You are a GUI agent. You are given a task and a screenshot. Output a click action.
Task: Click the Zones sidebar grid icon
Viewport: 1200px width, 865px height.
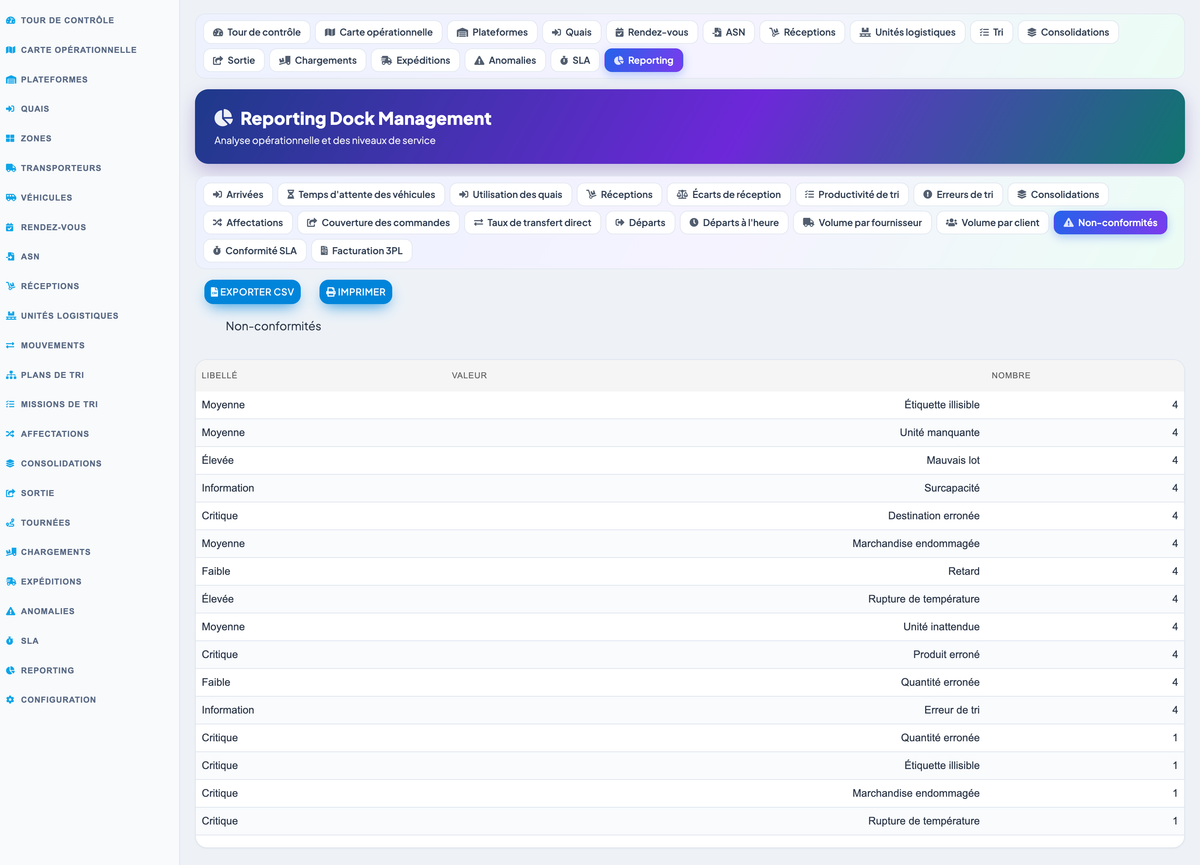10,138
